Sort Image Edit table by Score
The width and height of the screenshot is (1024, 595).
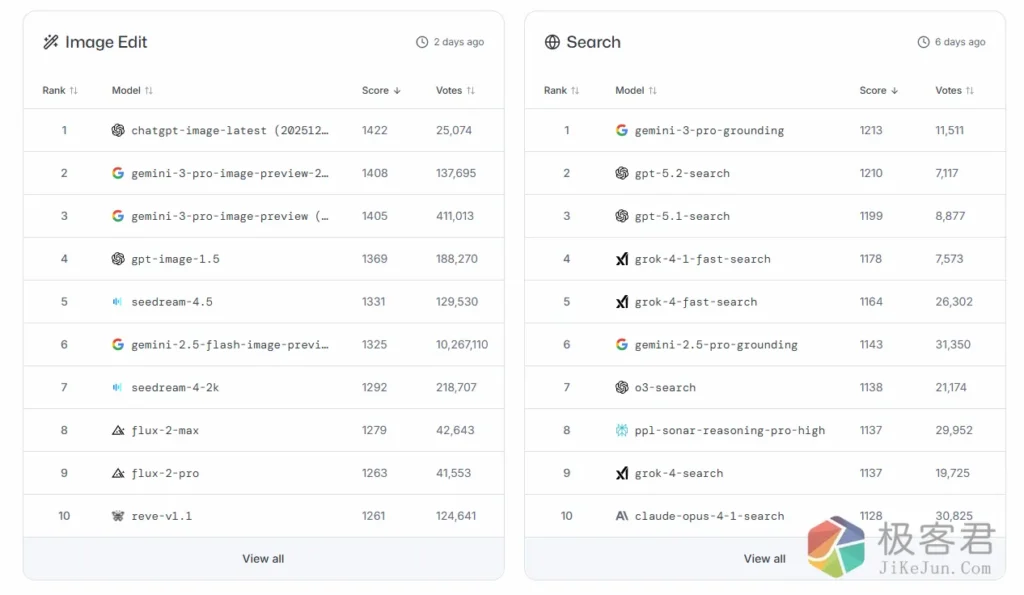point(381,90)
